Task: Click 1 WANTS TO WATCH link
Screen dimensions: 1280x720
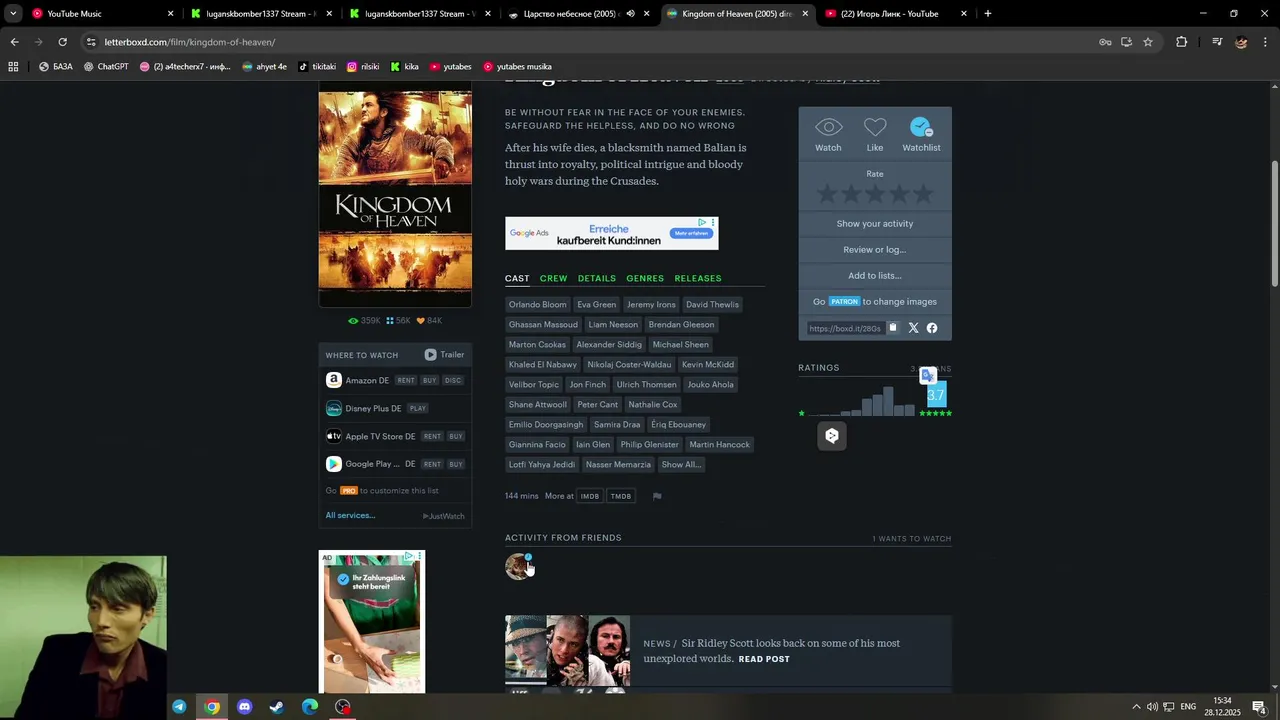Action: point(911,539)
